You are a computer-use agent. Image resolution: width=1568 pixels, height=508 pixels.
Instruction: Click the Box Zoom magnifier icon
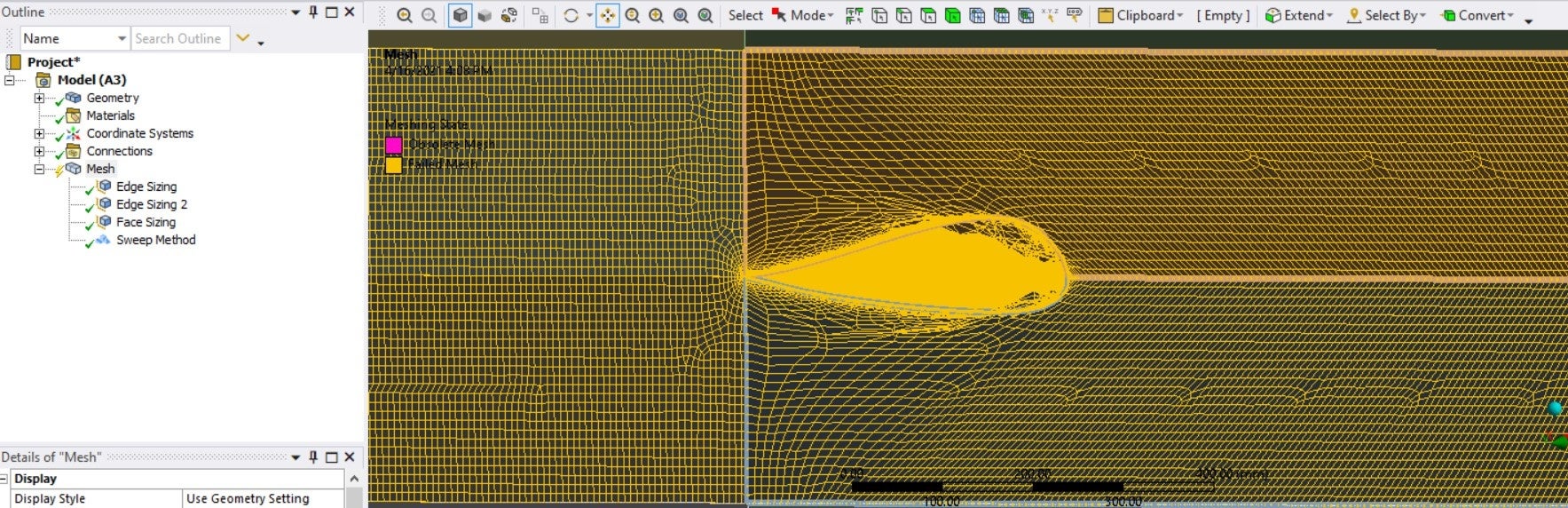(656, 15)
